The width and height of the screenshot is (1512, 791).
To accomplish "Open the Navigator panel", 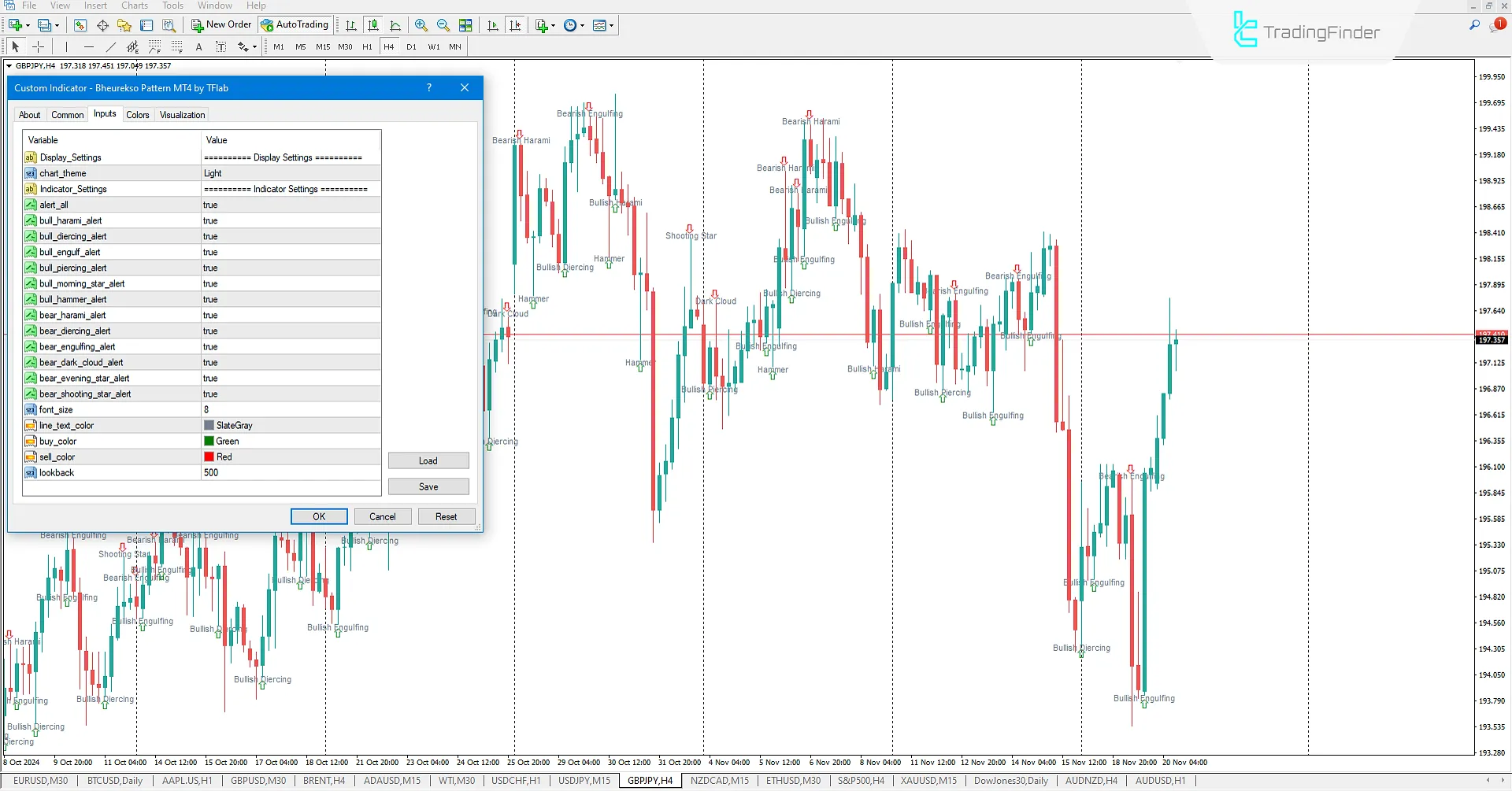I will [124, 24].
